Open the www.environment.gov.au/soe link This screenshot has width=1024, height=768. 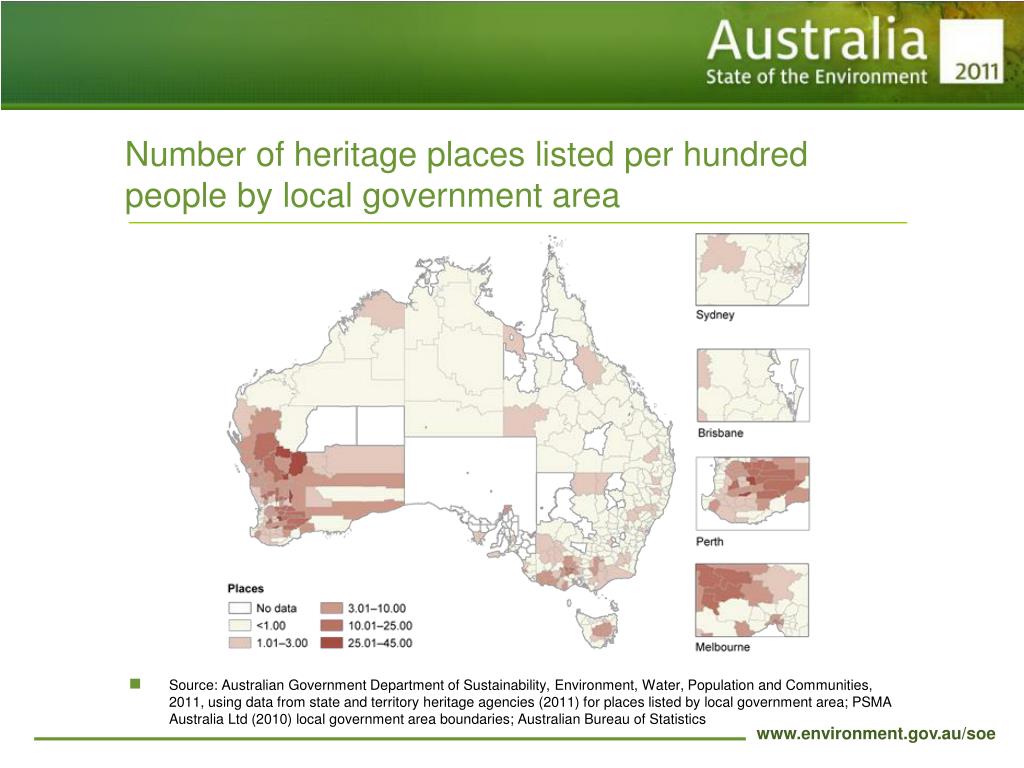click(x=876, y=733)
